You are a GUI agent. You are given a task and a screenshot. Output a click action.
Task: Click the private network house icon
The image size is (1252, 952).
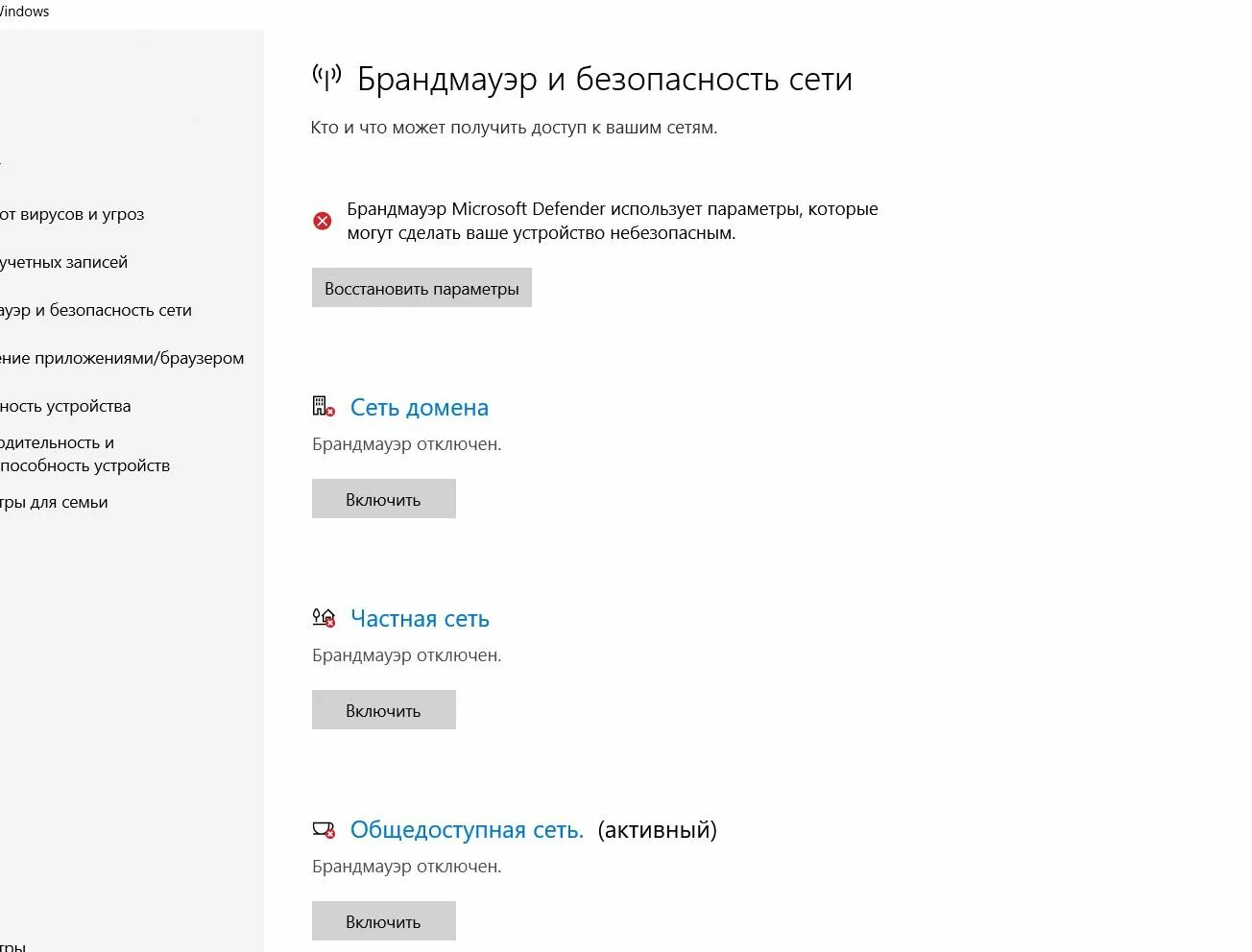[x=324, y=618]
